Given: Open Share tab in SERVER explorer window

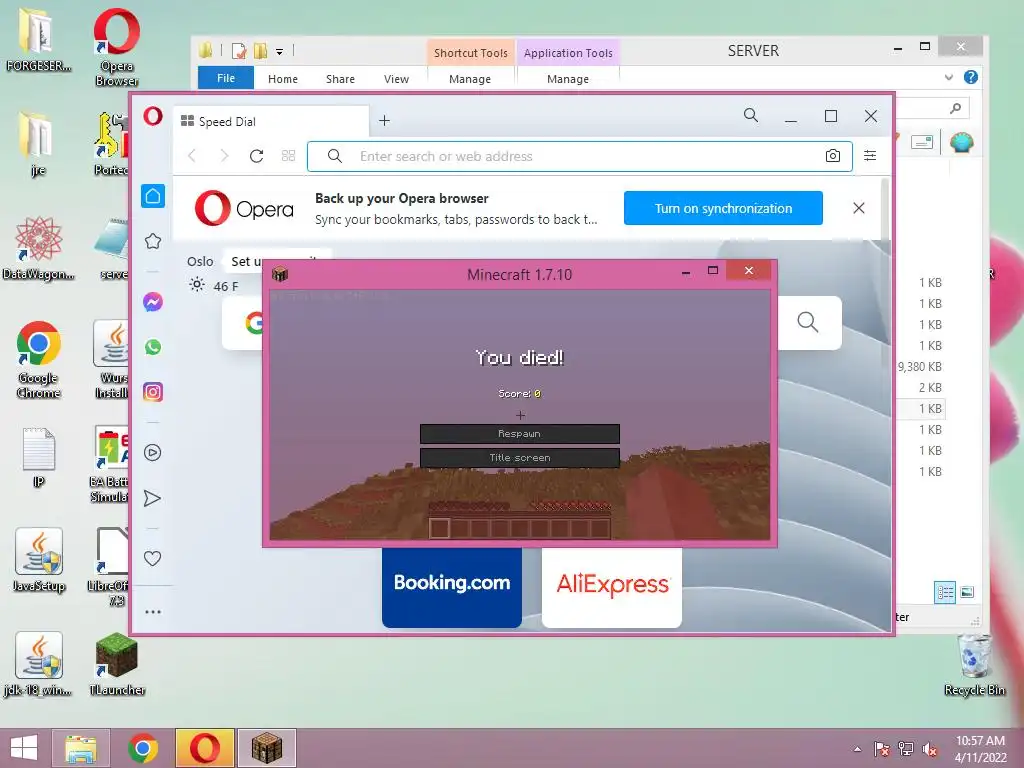Looking at the screenshot, I should click(340, 79).
